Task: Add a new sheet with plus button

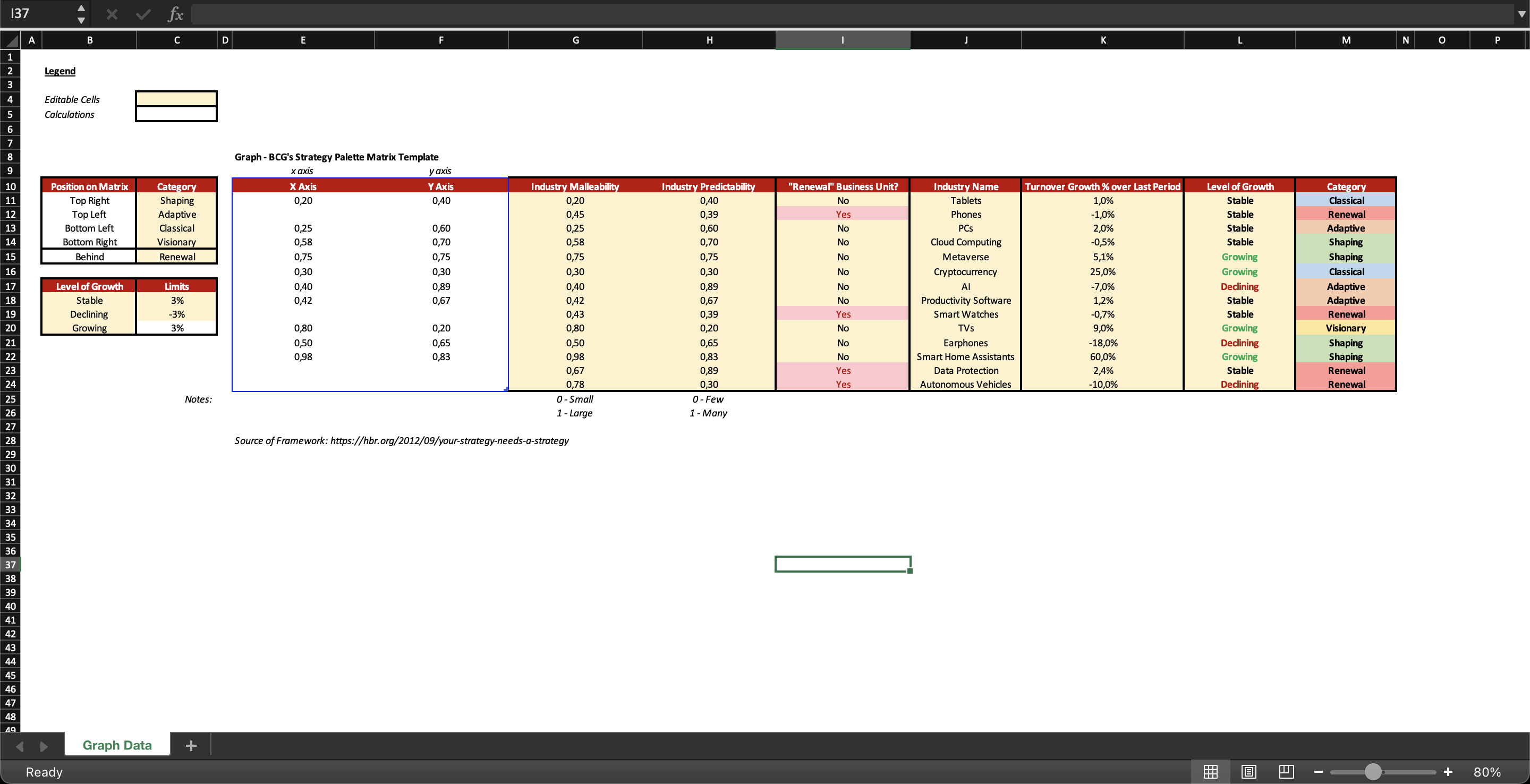Action: pos(191,745)
